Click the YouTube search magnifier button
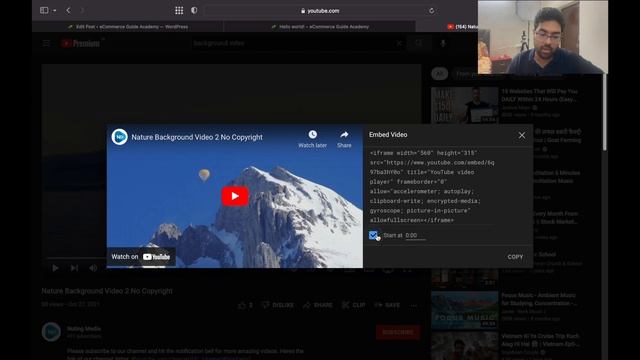Screen dimensions: 640x360 point(419,43)
